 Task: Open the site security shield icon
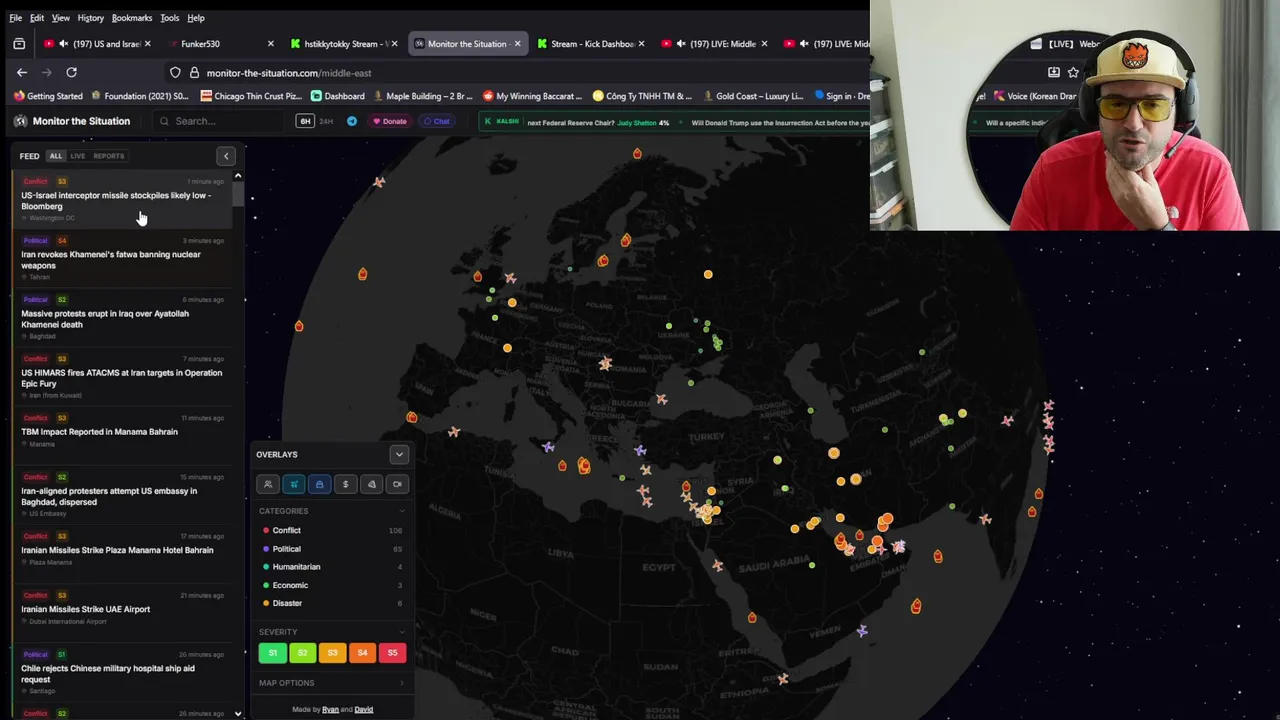(175, 73)
